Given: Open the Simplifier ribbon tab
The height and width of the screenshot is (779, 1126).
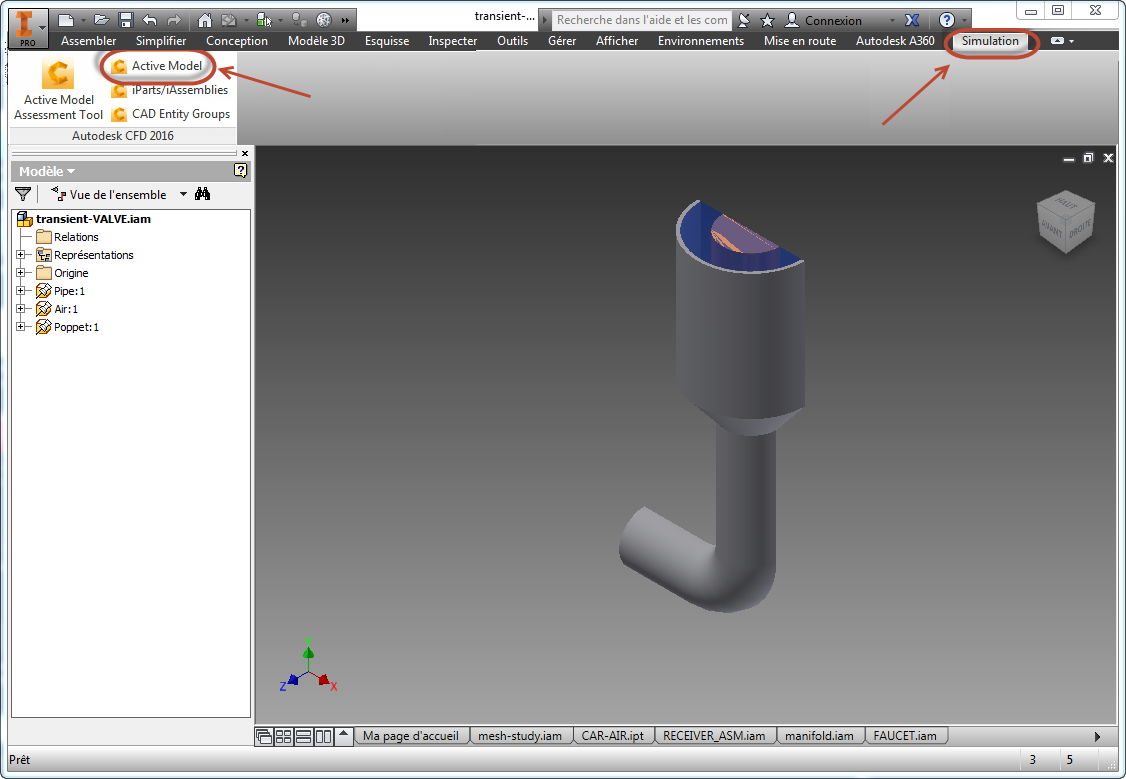Looking at the screenshot, I should [x=161, y=41].
